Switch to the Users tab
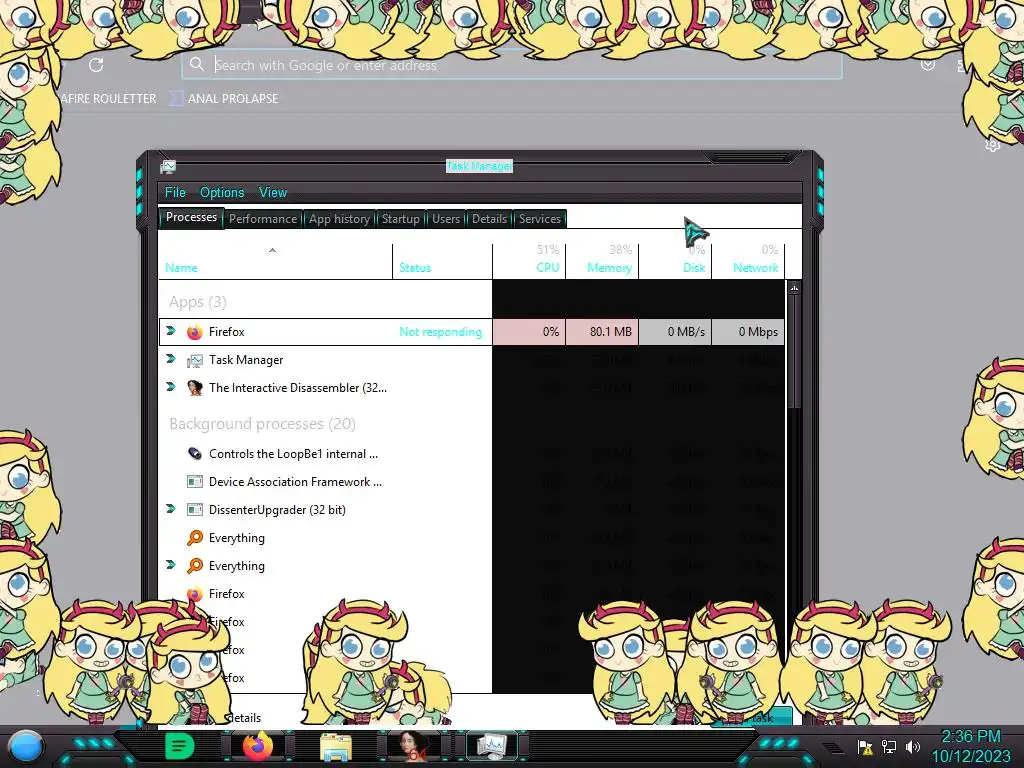Image resolution: width=1024 pixels, height=768 pixels. click(x=446, y=219)
